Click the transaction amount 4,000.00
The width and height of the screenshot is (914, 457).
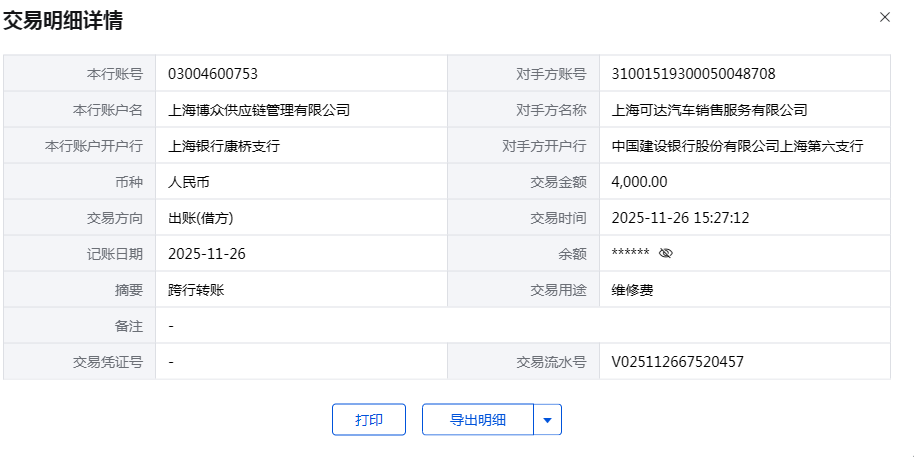click(639, 182)
